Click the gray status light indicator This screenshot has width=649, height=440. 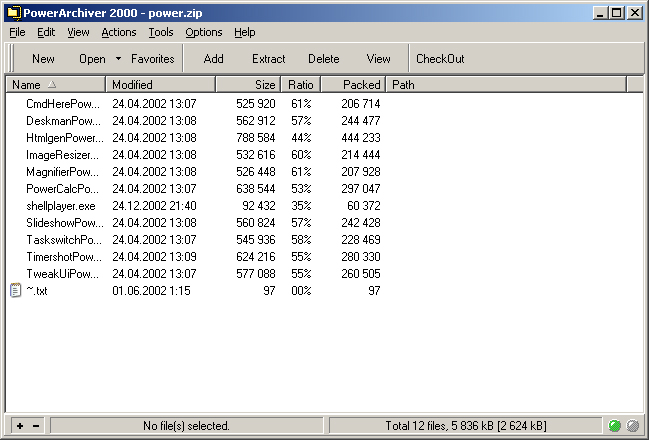pyautogui.click(x=633, y=426)
